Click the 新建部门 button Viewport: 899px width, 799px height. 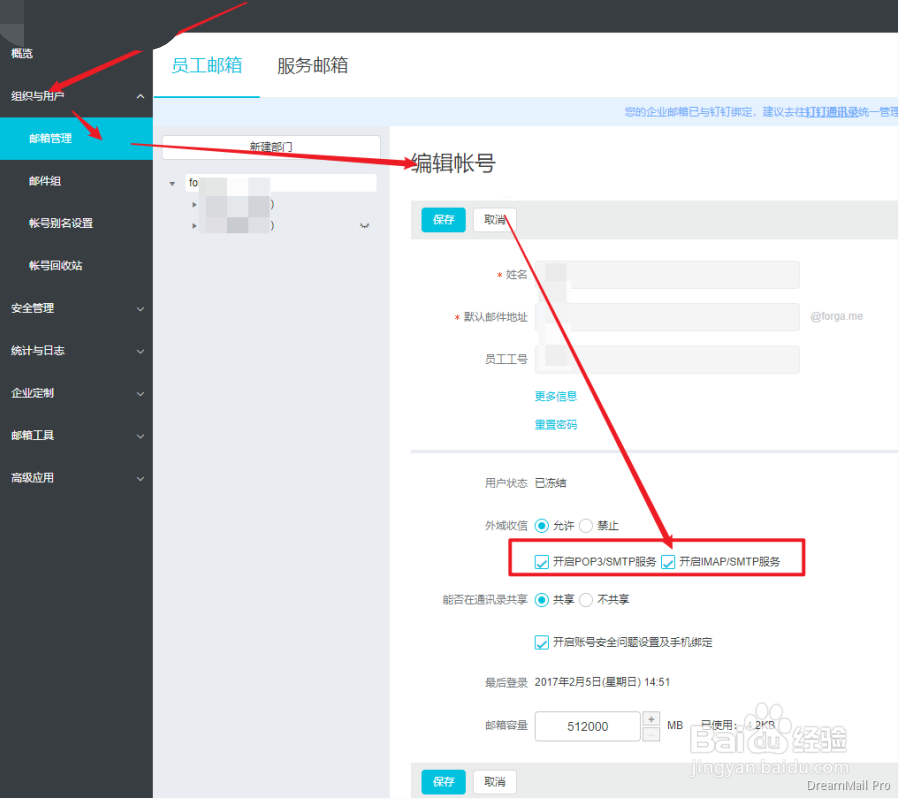tap(271, 147)
